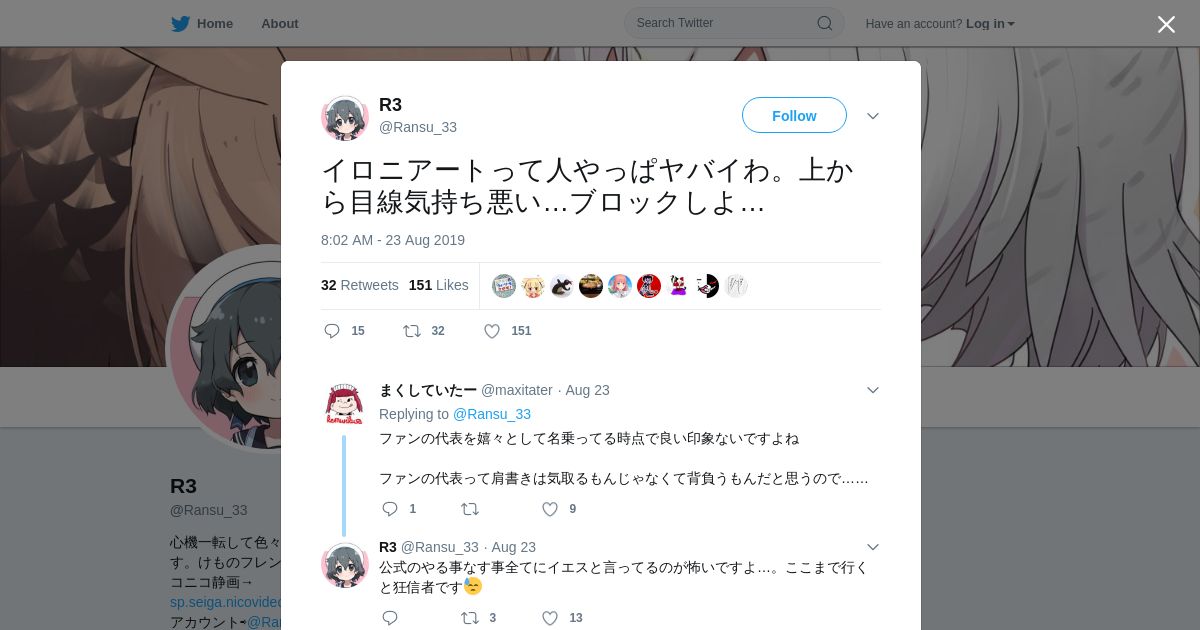Open the About menu item

tap(280, 23)
